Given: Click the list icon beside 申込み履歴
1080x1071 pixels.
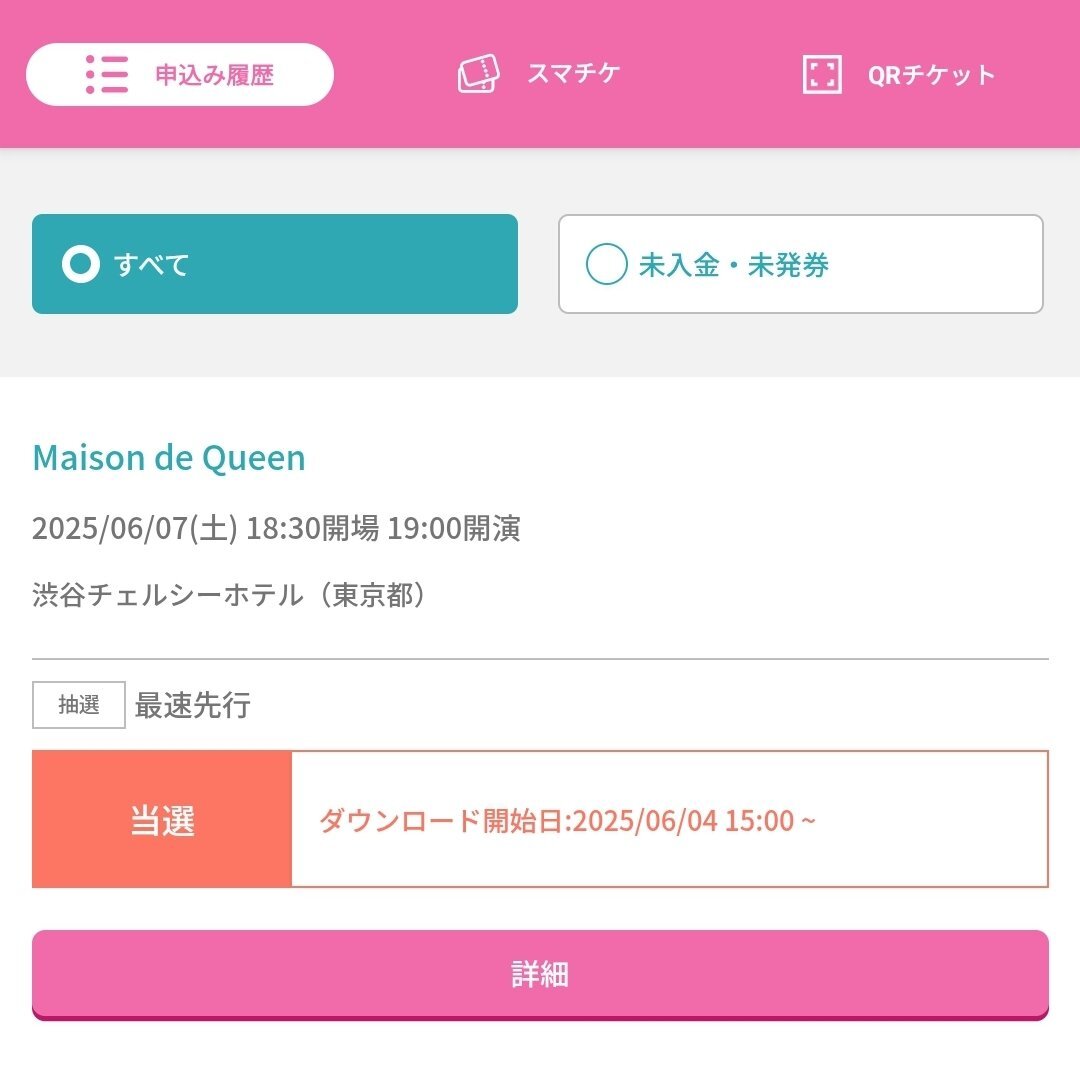Looking at the screenshot, I should (107, 74).
